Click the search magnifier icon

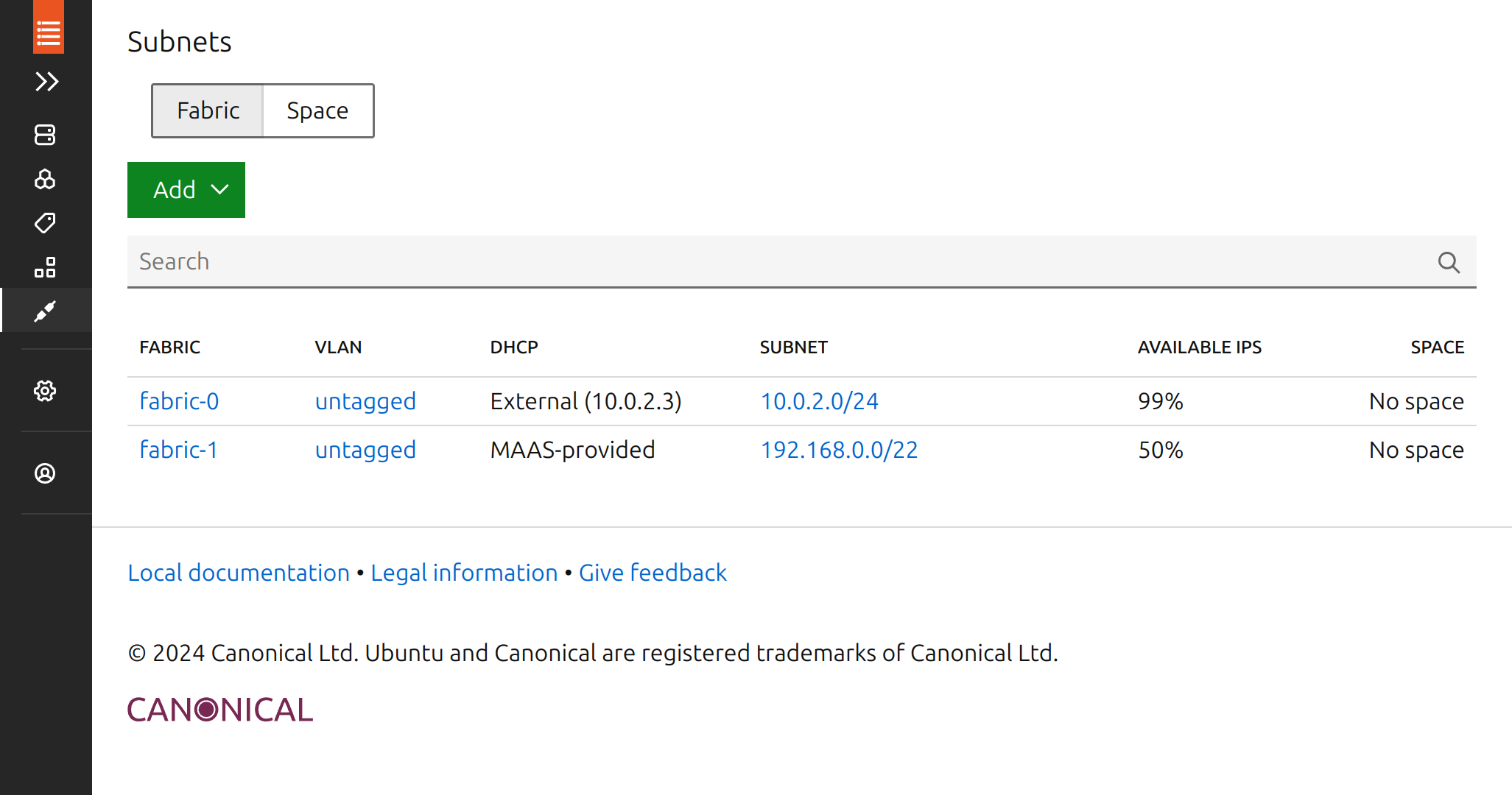1448,262
